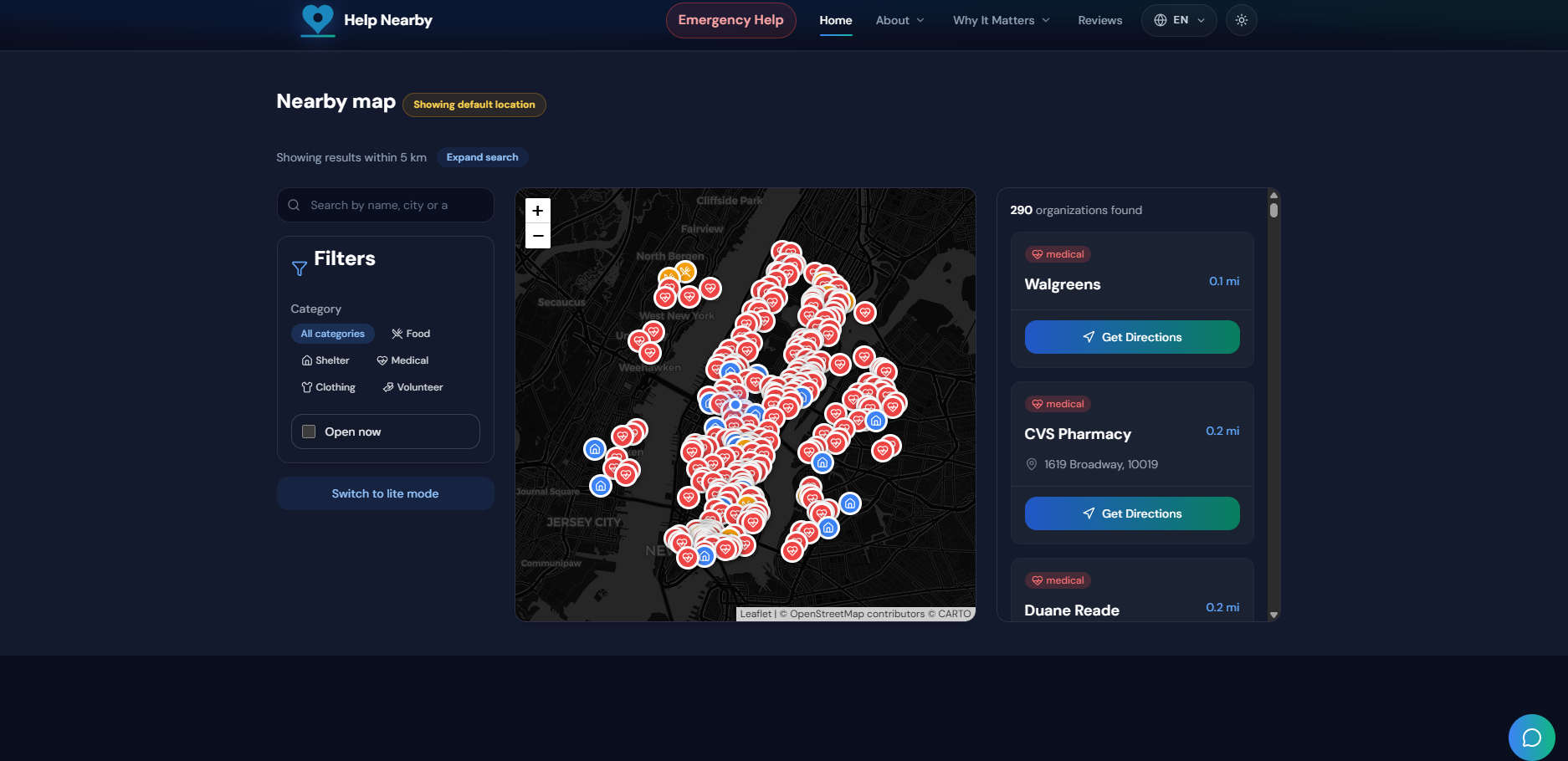
Task: Open the EN language dropdown
Action: (x=1179, y=20)
